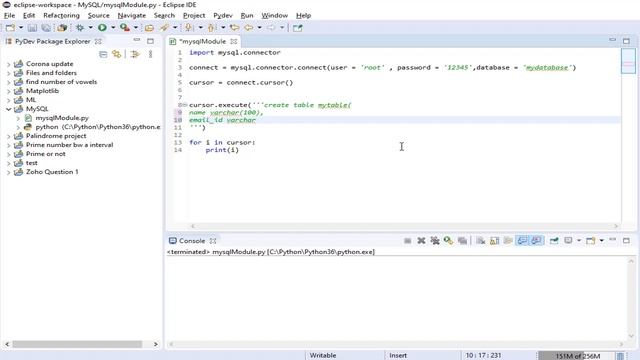640x360 pixels.
Task: Select mysqlModule.py in the Package Explorer
Action: click(62, 118)
